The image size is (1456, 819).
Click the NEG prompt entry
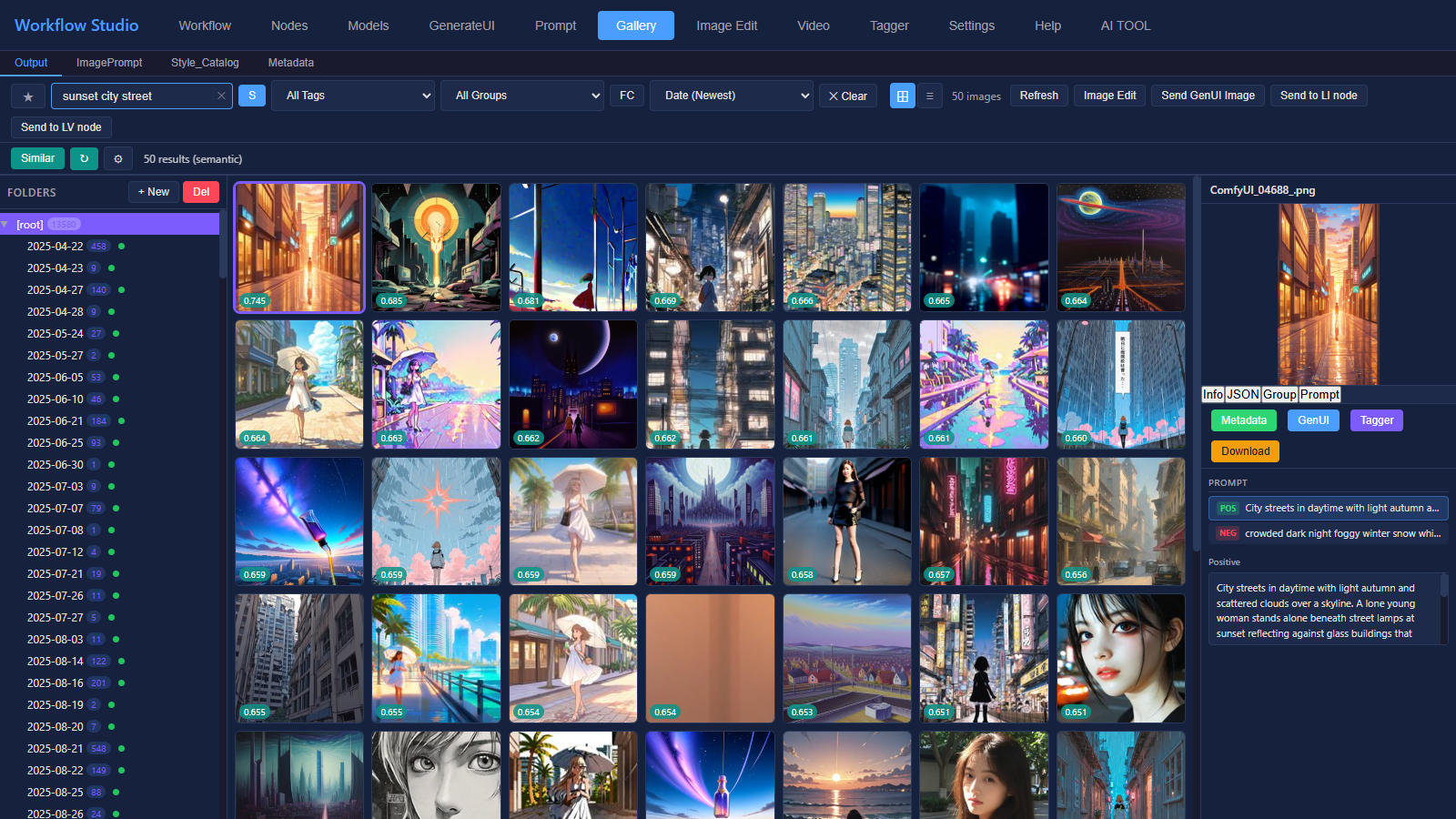1328,534
